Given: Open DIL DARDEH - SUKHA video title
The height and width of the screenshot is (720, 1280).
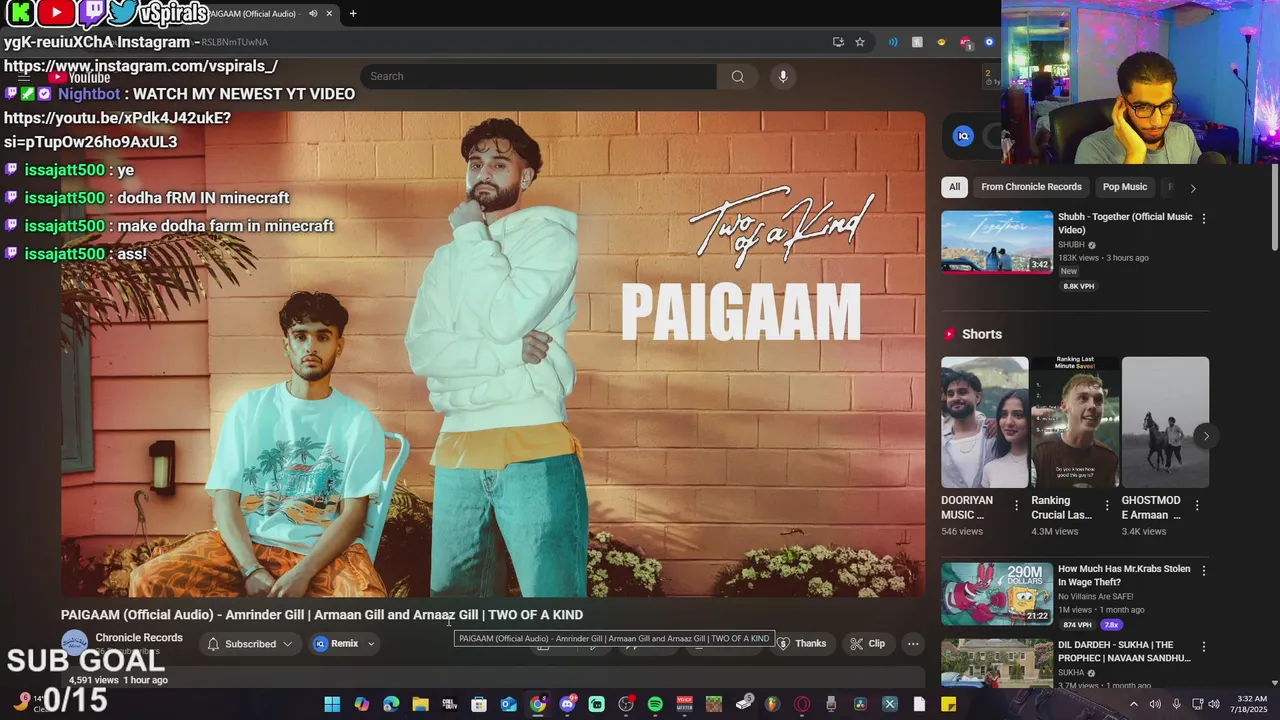Looking at the screenshot, I should pos(1124,651).
